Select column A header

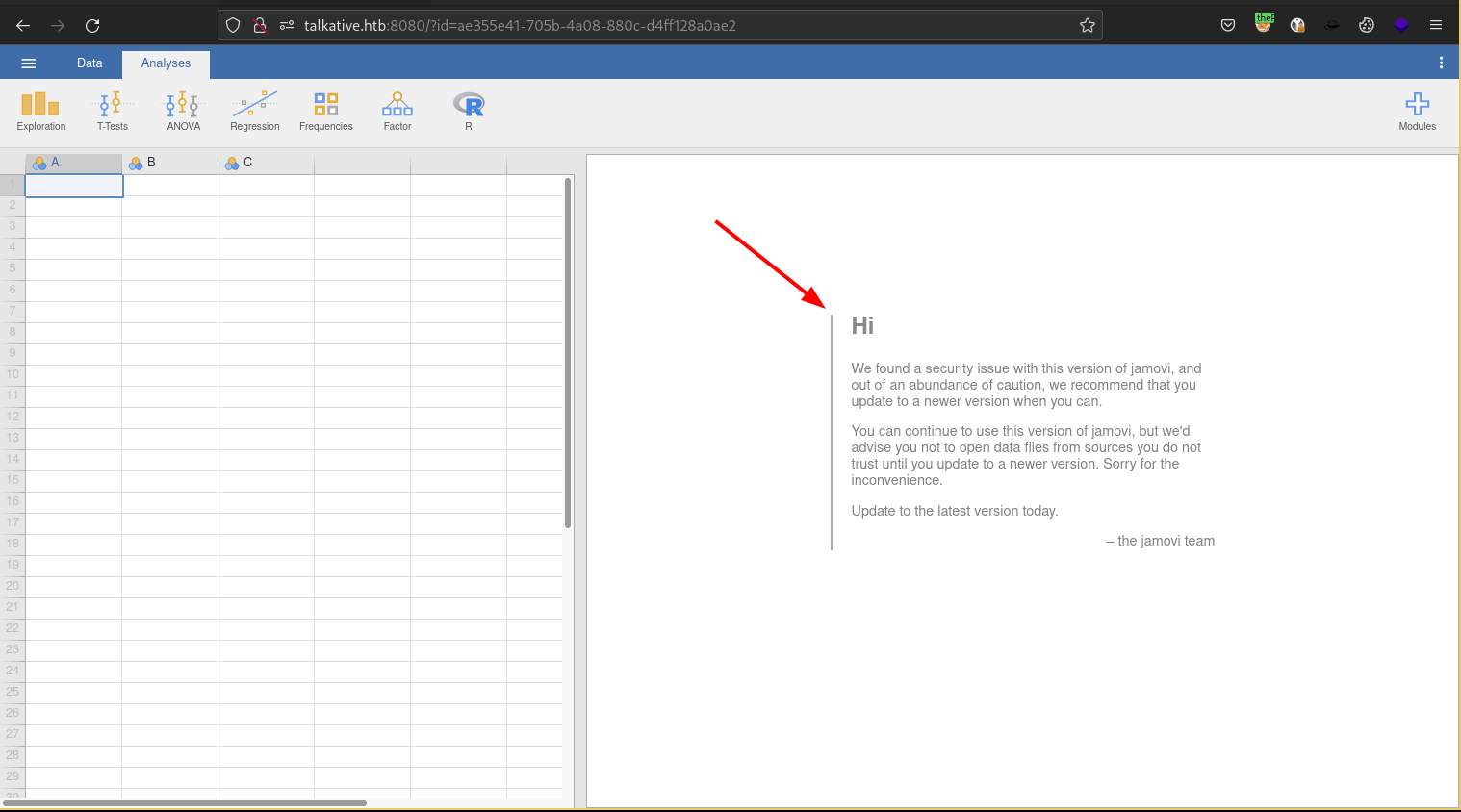[x=73, y=163]
